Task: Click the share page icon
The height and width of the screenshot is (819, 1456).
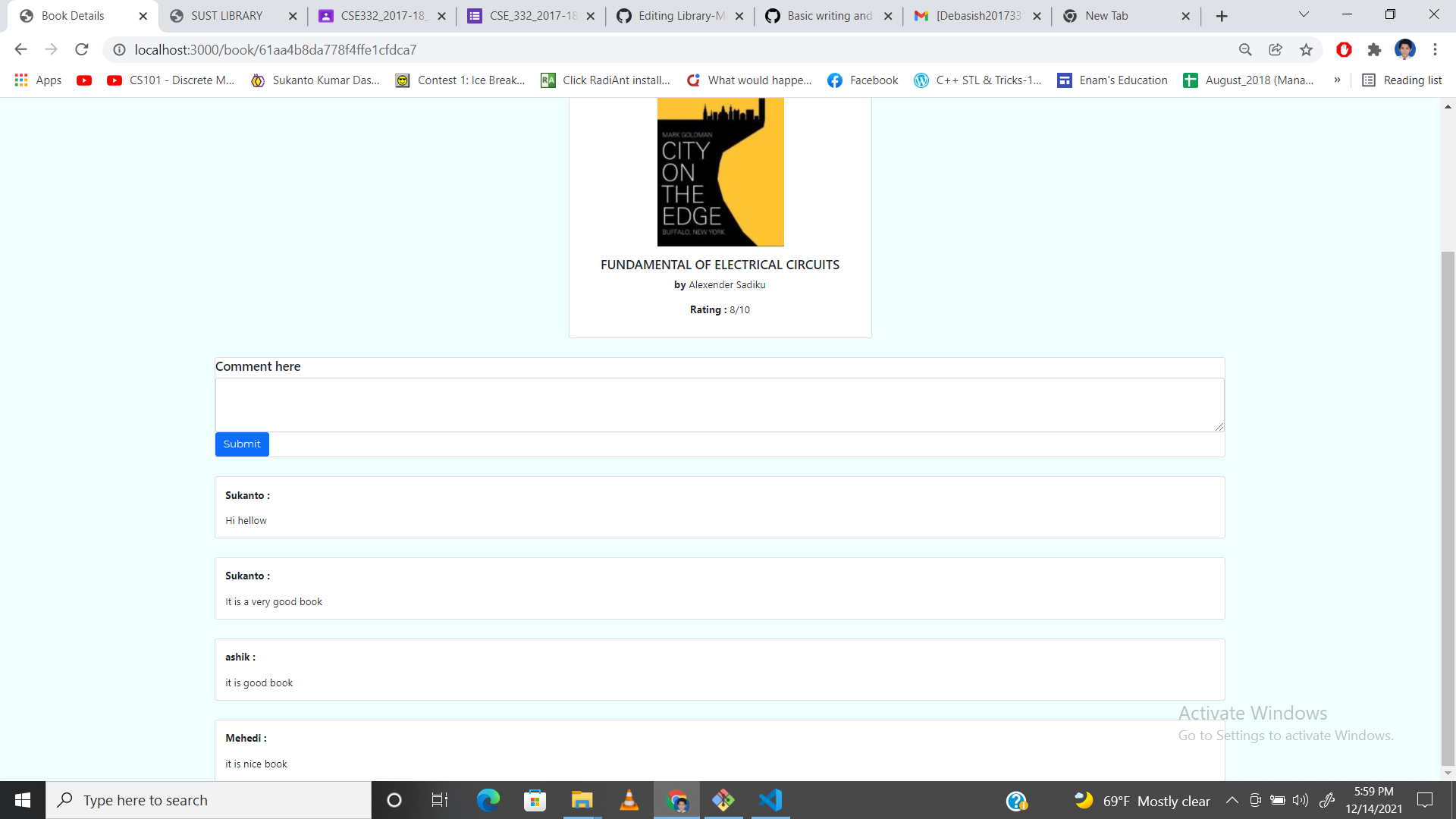Action: click(1276, 49)
